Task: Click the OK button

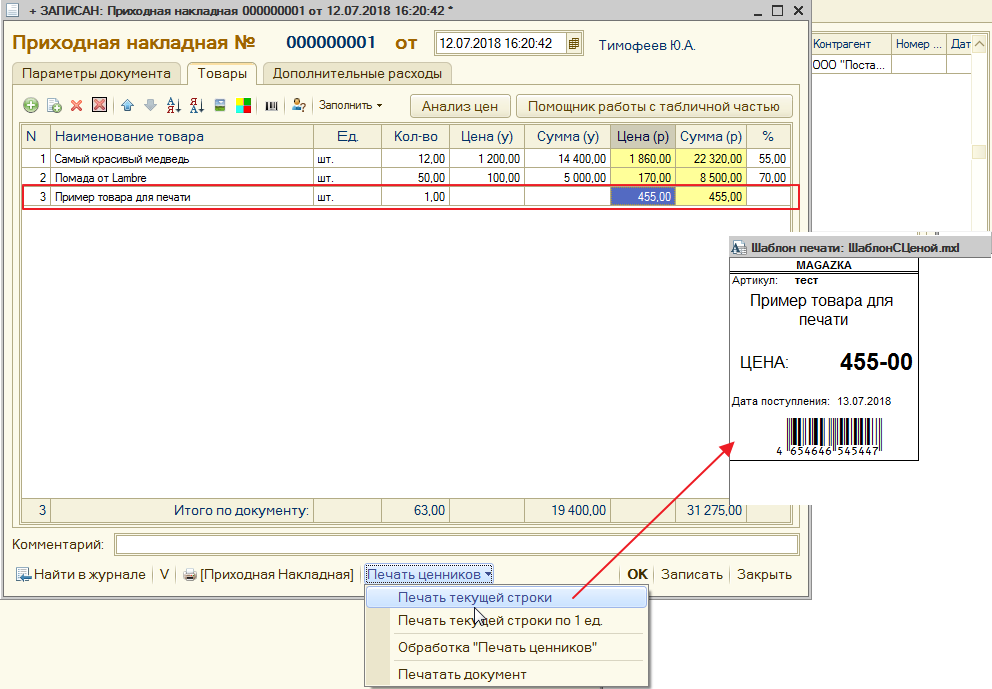Action: click(x=637, y=574)
